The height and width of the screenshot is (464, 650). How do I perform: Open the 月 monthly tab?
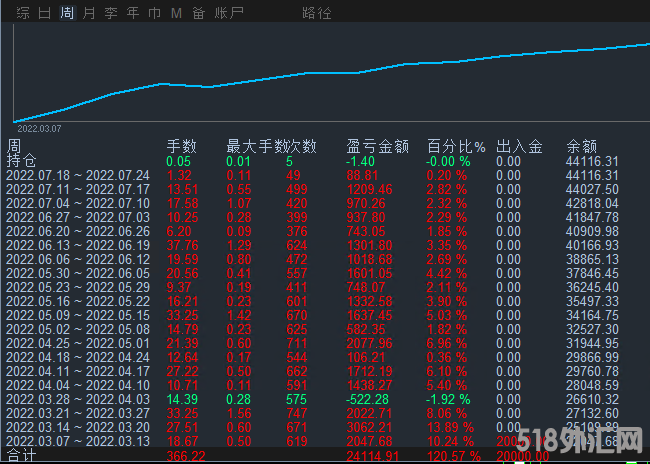pos(89,13)
